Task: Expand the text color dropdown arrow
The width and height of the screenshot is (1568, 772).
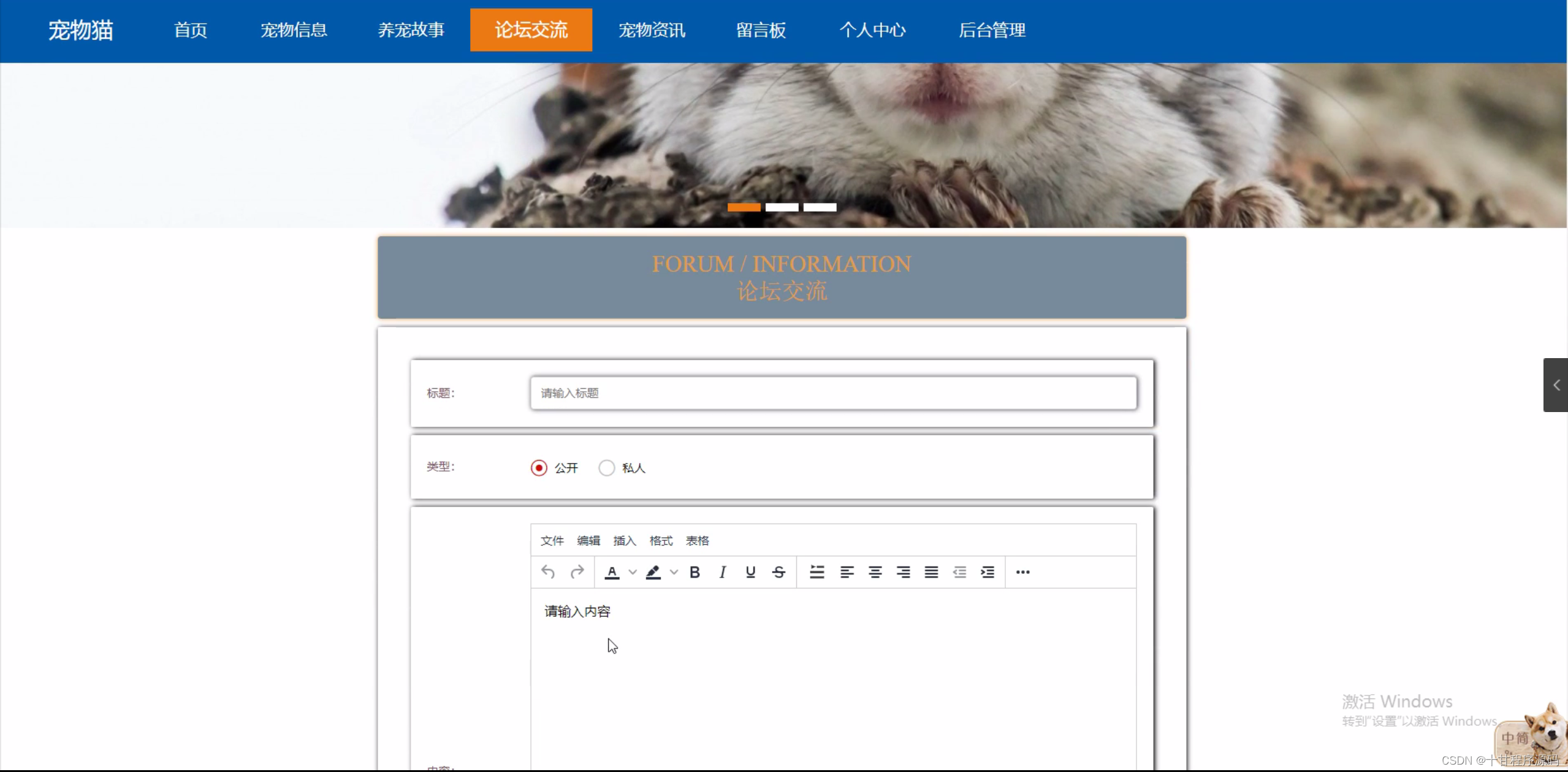Action: coord(633,572)
